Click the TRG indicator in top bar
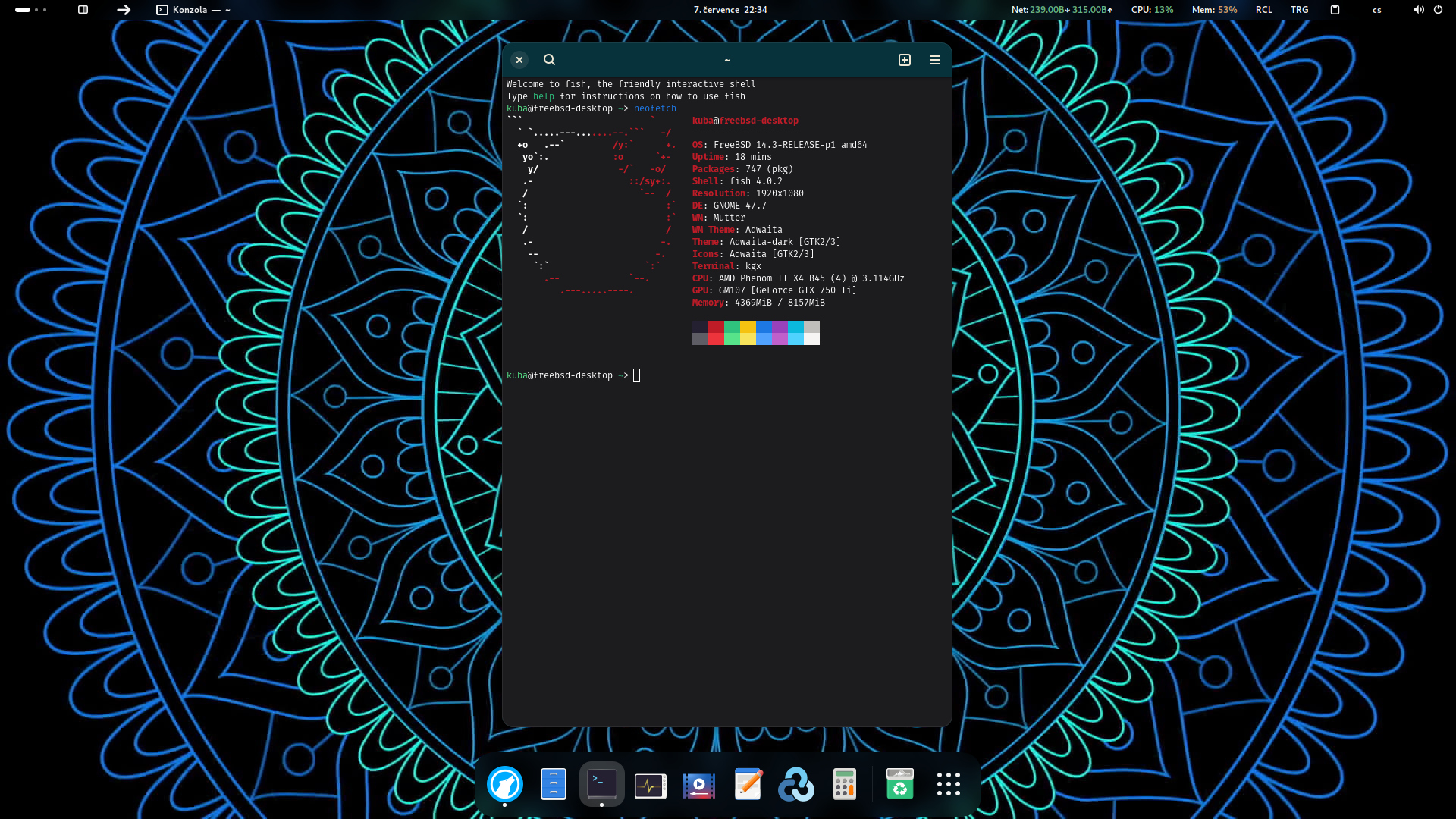This screenshot has width=1456, height=819. pyautogui.click(x=1300, y=10)
